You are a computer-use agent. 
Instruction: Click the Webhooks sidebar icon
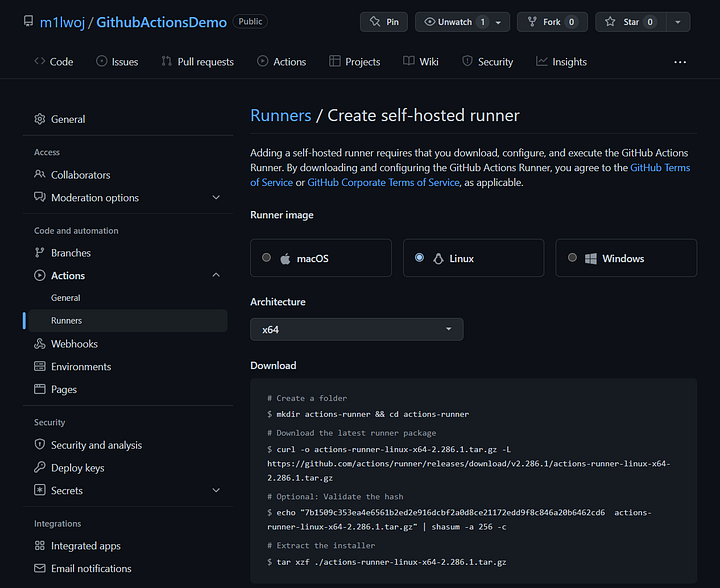click(40, 343)
